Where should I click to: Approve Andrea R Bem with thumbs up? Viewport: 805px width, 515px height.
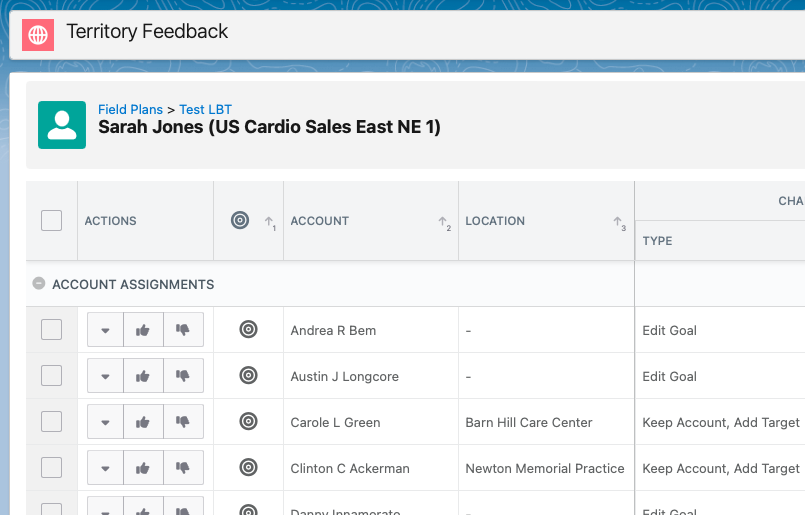pos(143,330)
